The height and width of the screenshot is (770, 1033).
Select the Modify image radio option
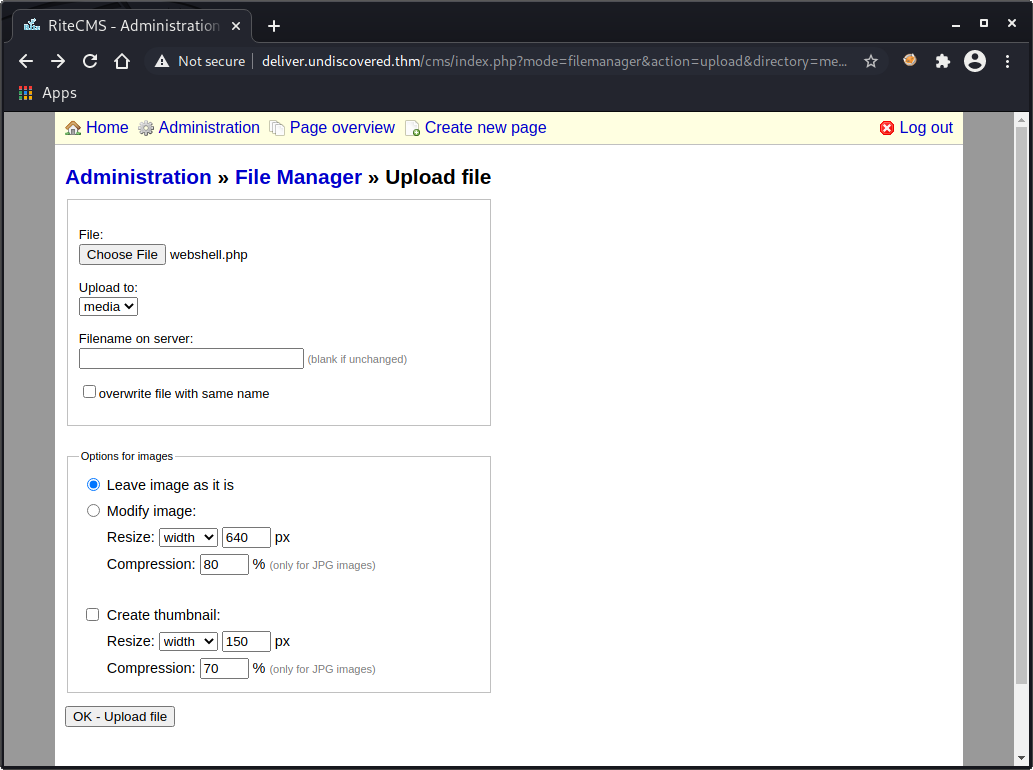coord(94,511)
